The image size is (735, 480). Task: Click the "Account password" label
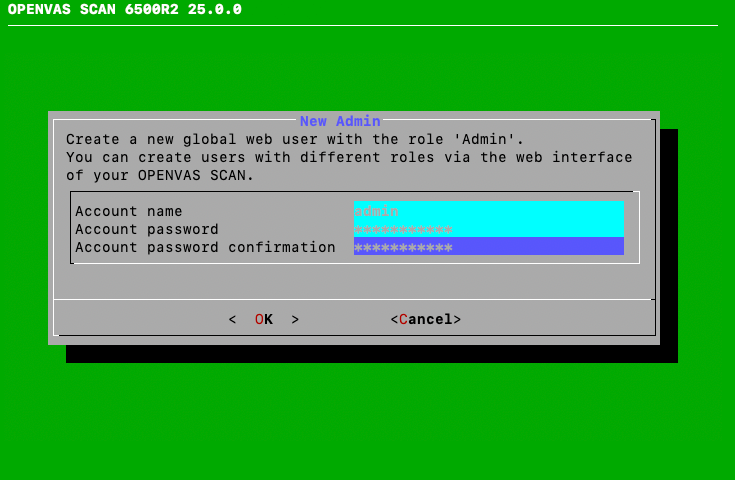147,229
